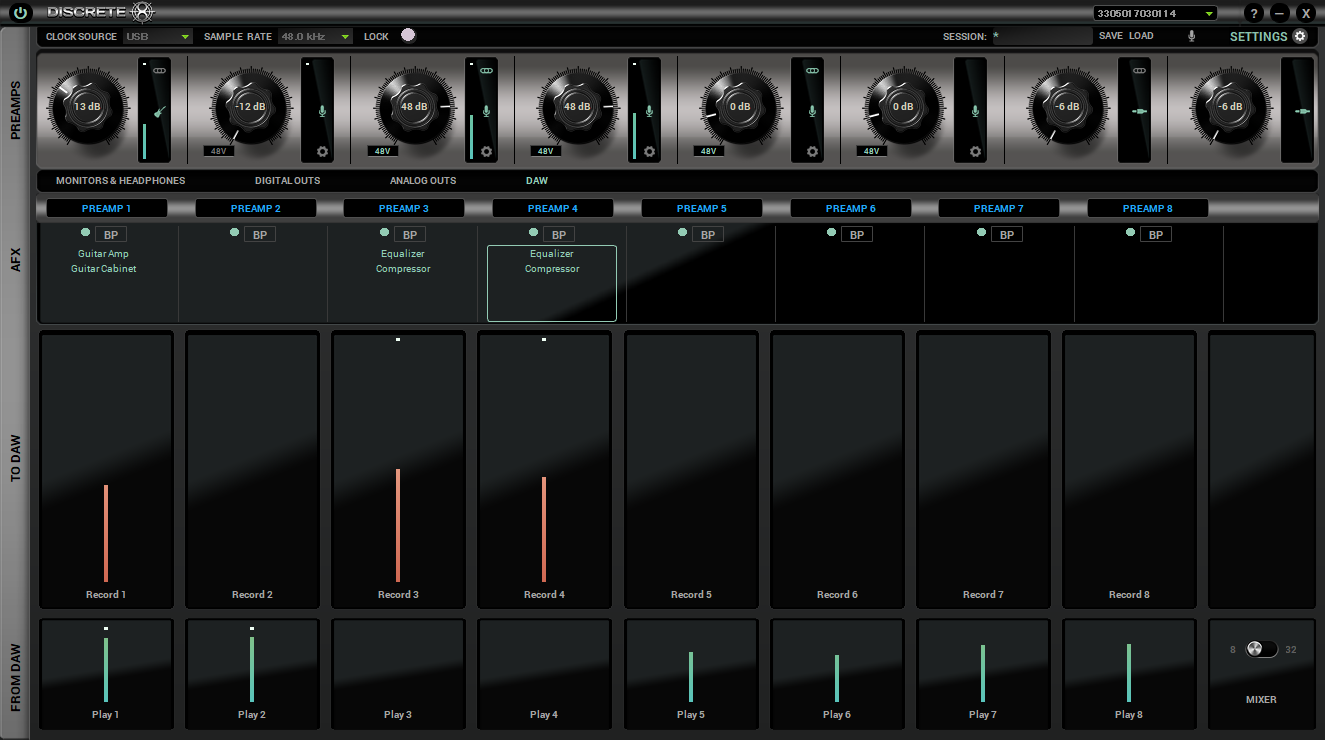Open help with the question mark icon

(x=1255, y=13)
